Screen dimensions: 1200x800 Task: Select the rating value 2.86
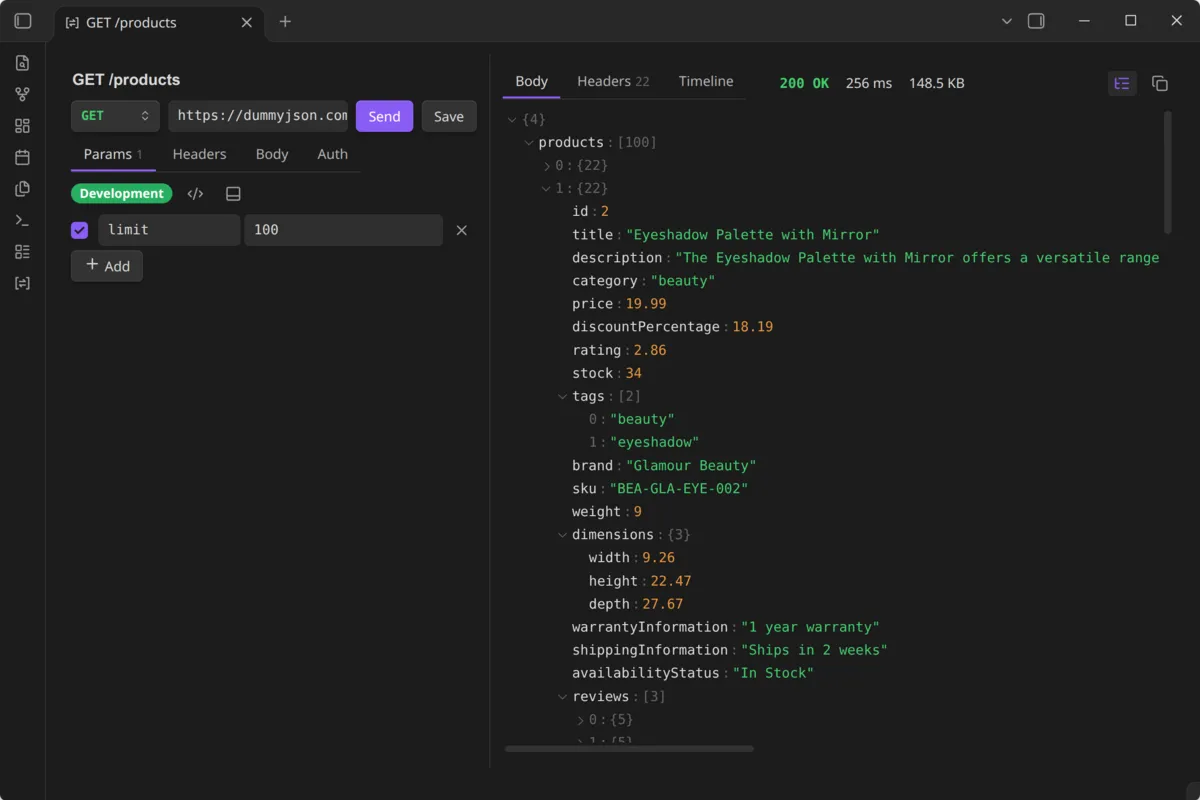[x=650, y=351]
